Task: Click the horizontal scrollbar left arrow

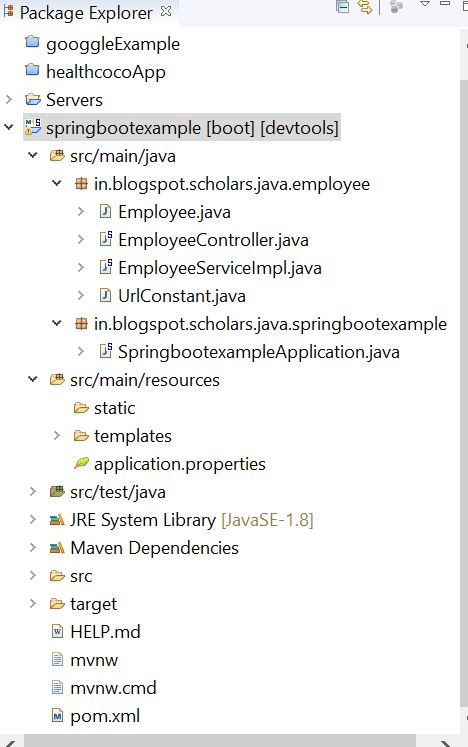Action: [11, 742]
